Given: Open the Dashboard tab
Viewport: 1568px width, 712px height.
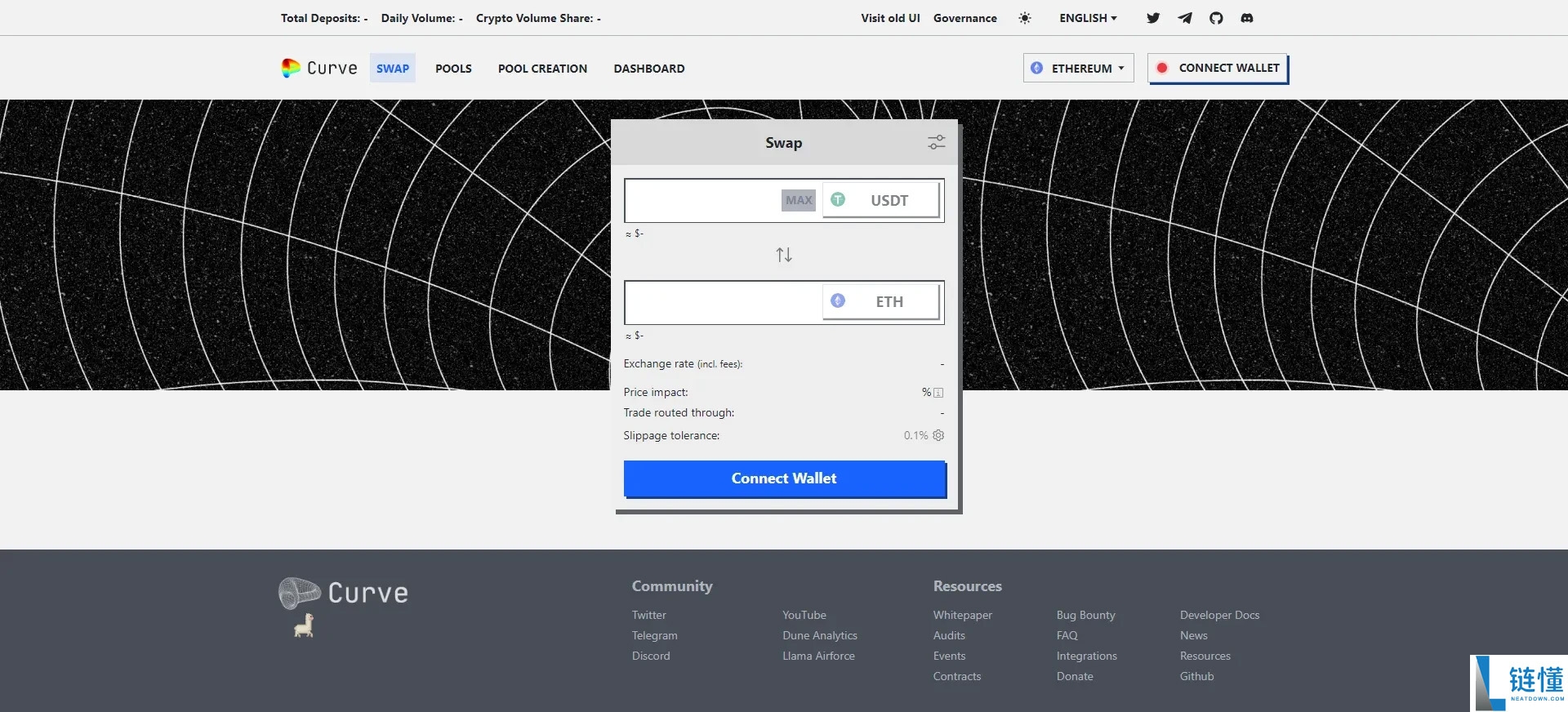Looking at the screenshot, I should tap(649, 69).
